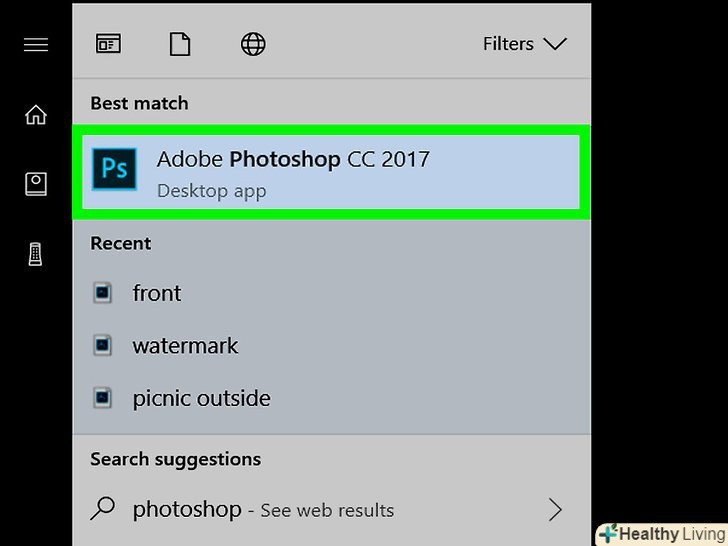Select photoshop See web results suggestion
Viewport: 728px width, 546px height.
[x=263, y=510]
